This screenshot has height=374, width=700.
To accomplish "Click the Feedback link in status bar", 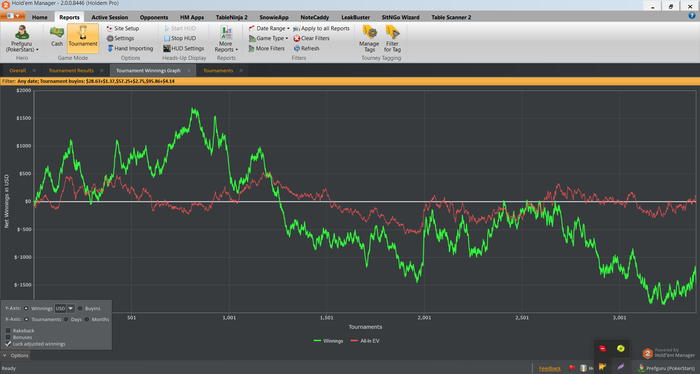I will 550,368.
